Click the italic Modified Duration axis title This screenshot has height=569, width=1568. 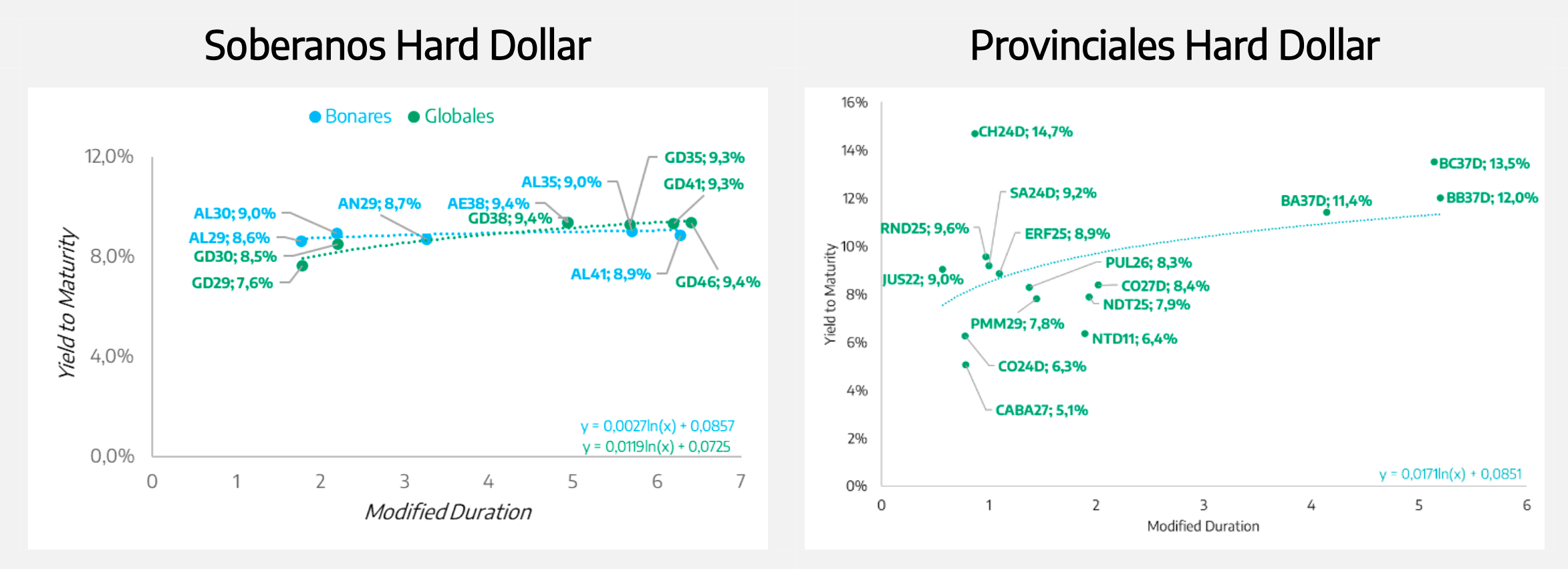click(448, 512)
